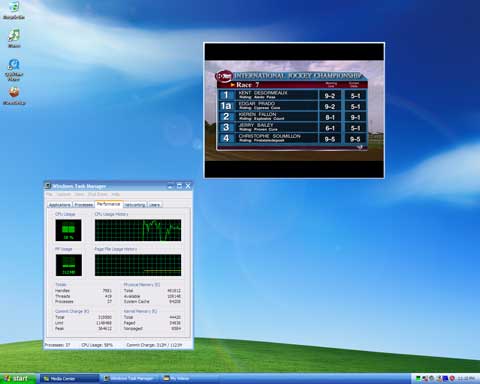Open the View menu in Task Manager

click(79, 194)
